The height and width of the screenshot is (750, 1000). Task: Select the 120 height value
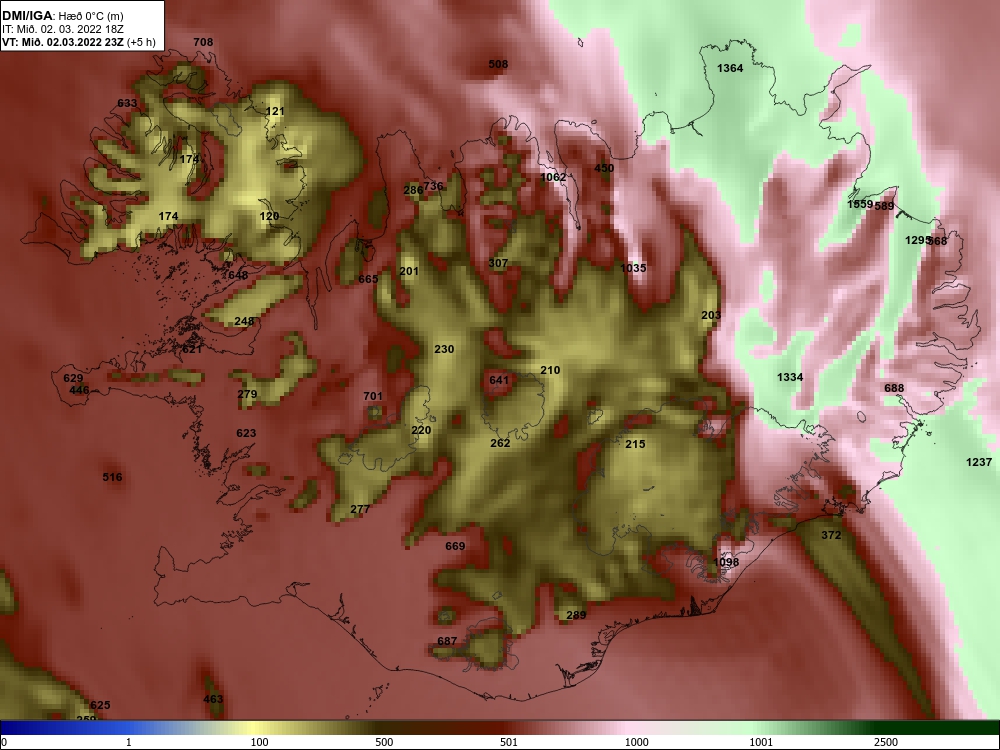(269, 216)
